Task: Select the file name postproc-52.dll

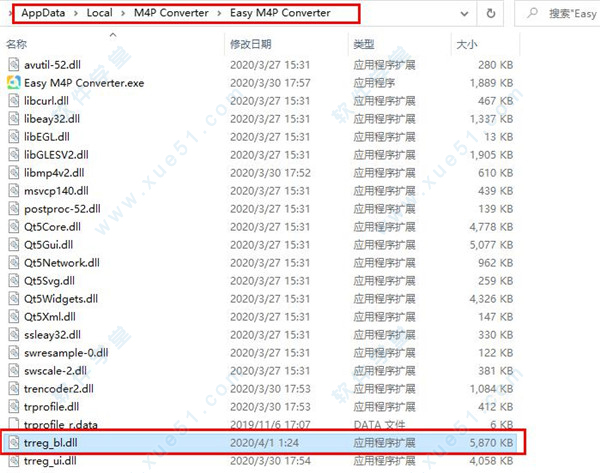Action: click(62, 208)
